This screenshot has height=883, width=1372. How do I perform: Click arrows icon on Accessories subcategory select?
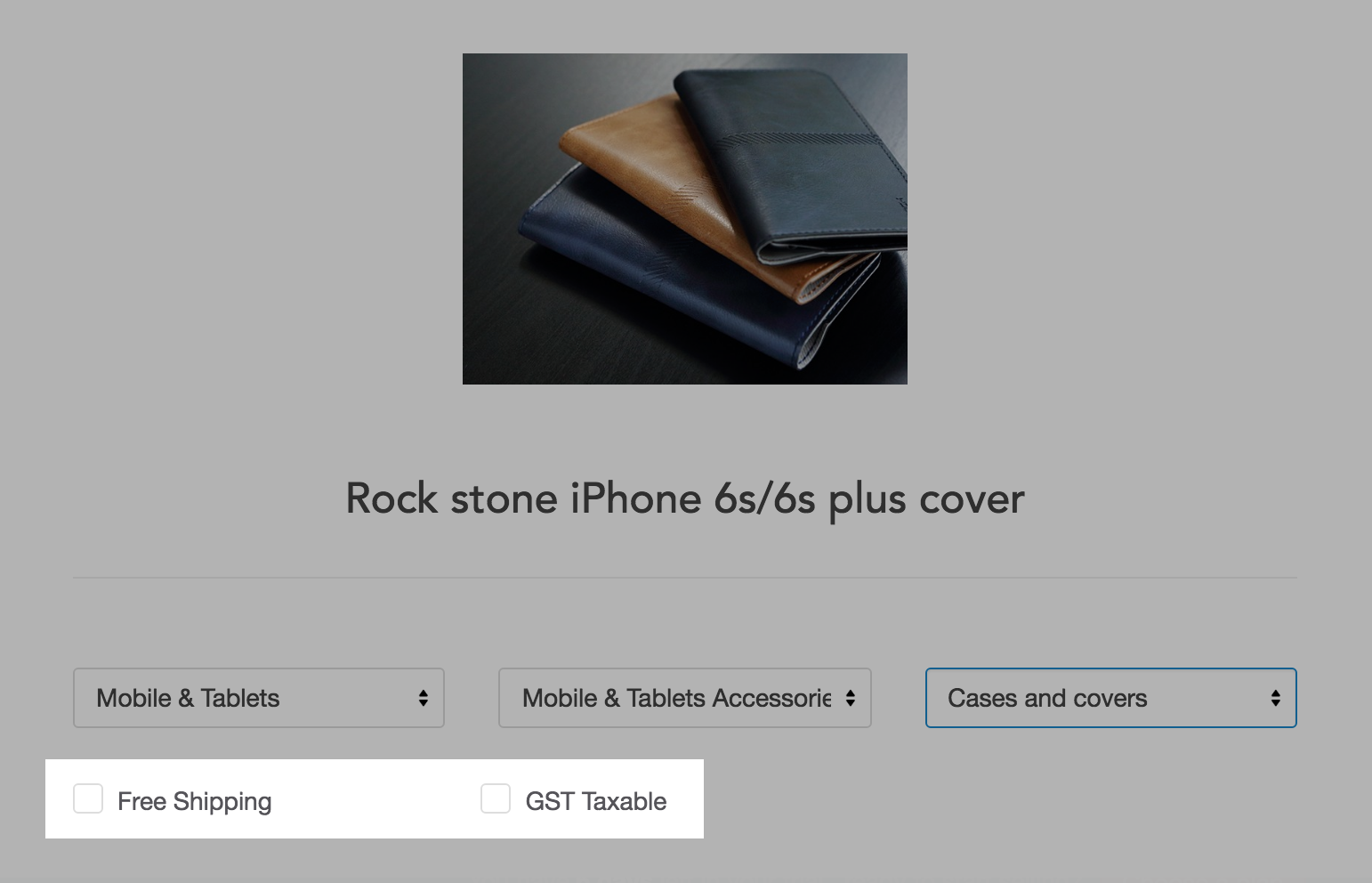point(851,699)
